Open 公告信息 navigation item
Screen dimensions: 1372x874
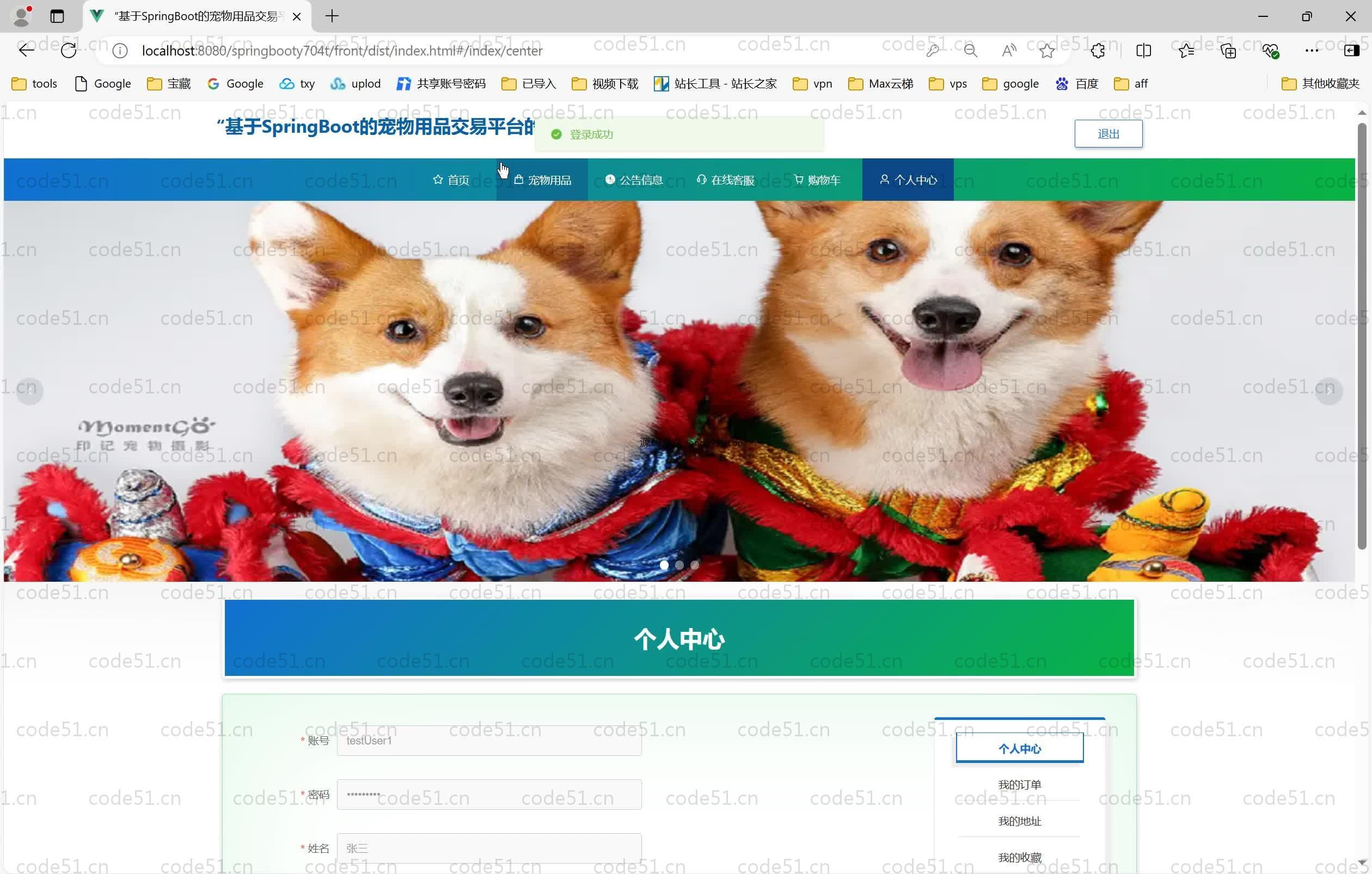click(x=634, y=180)
